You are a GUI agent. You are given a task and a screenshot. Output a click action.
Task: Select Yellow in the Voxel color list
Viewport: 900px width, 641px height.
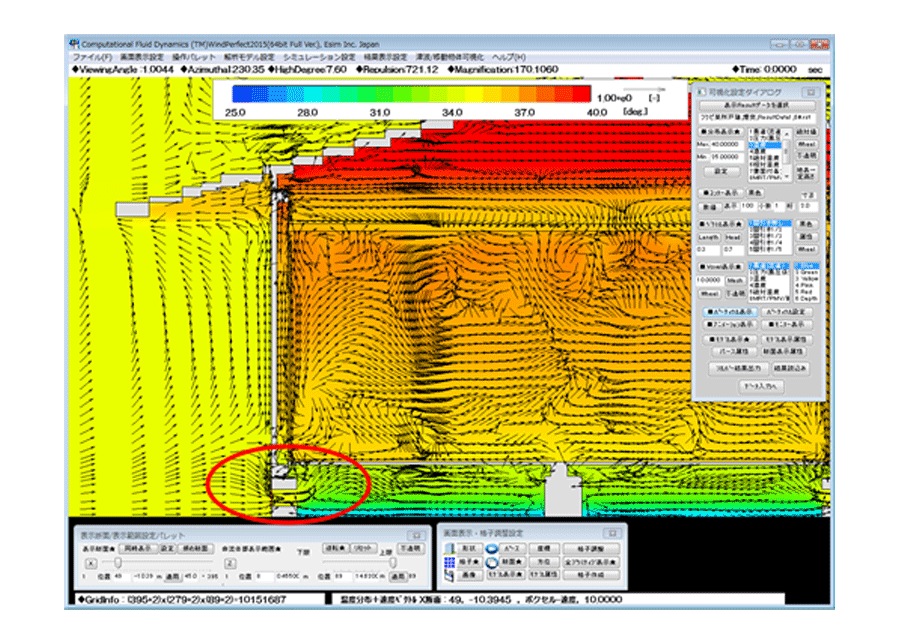(x=807, y=278)
